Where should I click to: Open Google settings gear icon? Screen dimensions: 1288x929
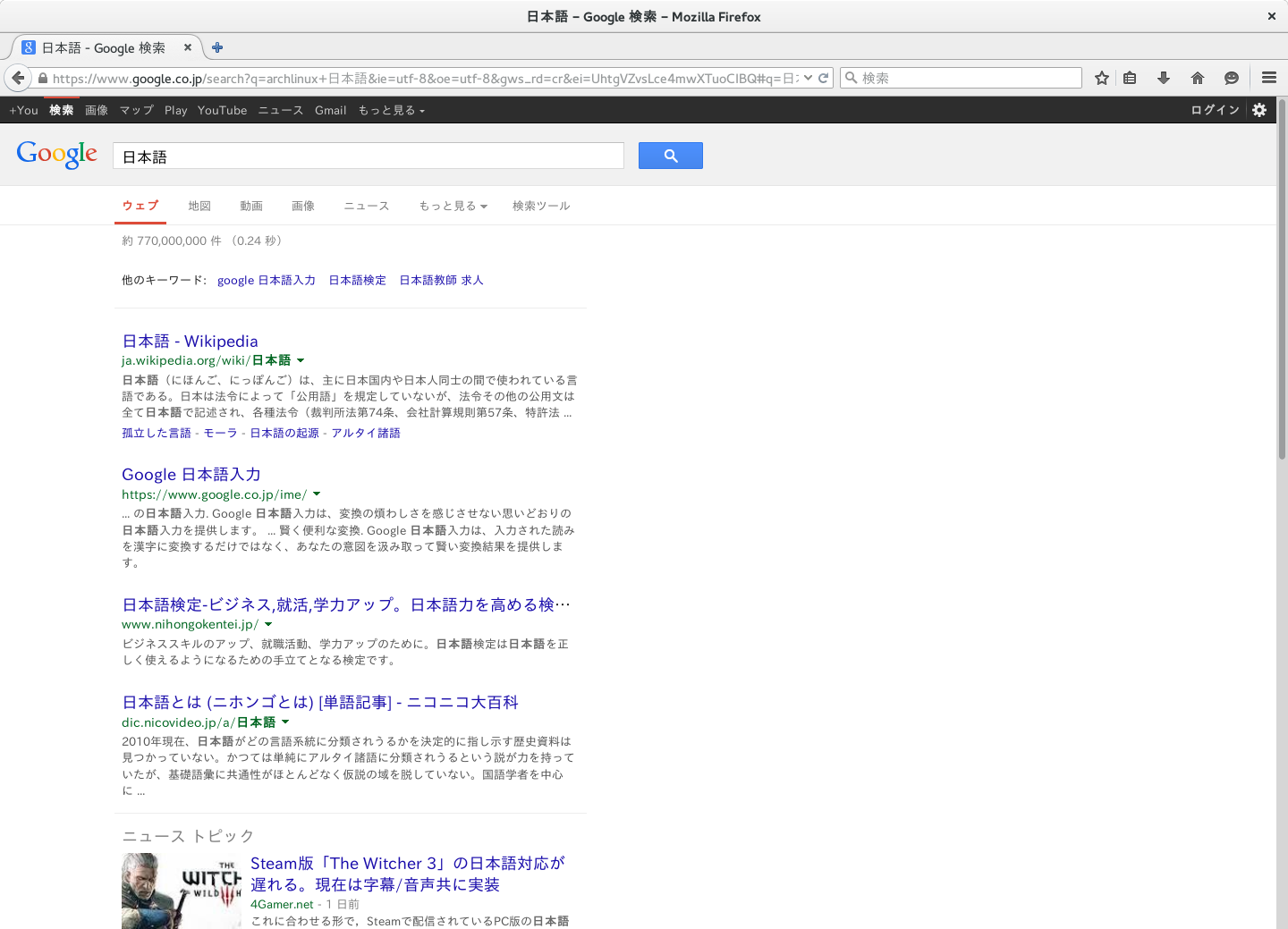coord(1259,110)
